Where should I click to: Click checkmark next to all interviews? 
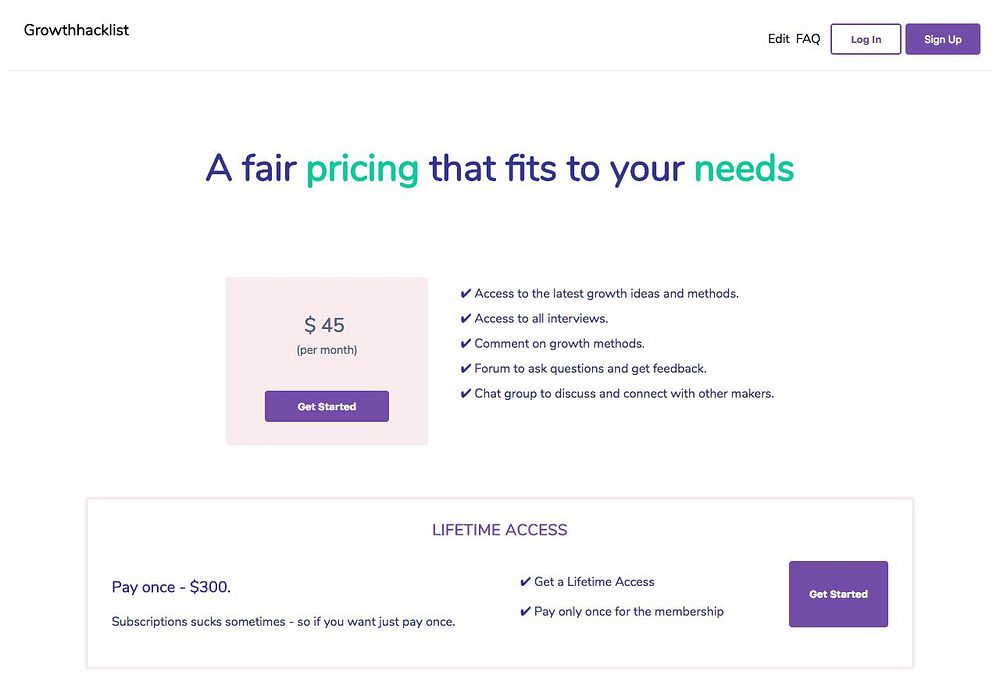tap(466, 319)
